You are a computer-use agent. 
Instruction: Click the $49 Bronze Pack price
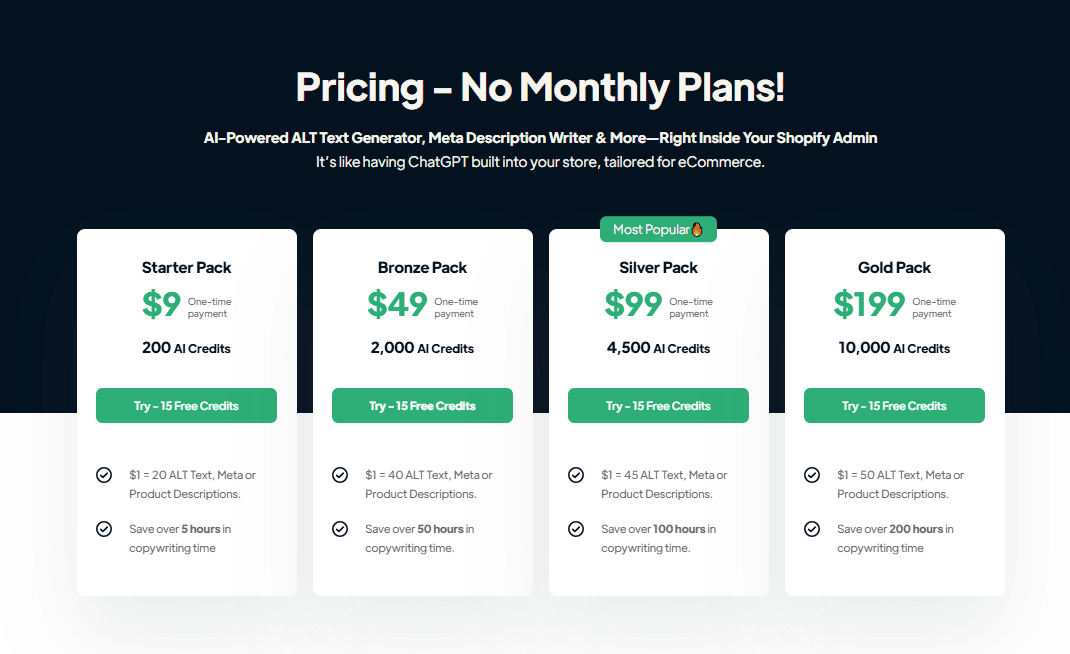[x=397, y=304]
